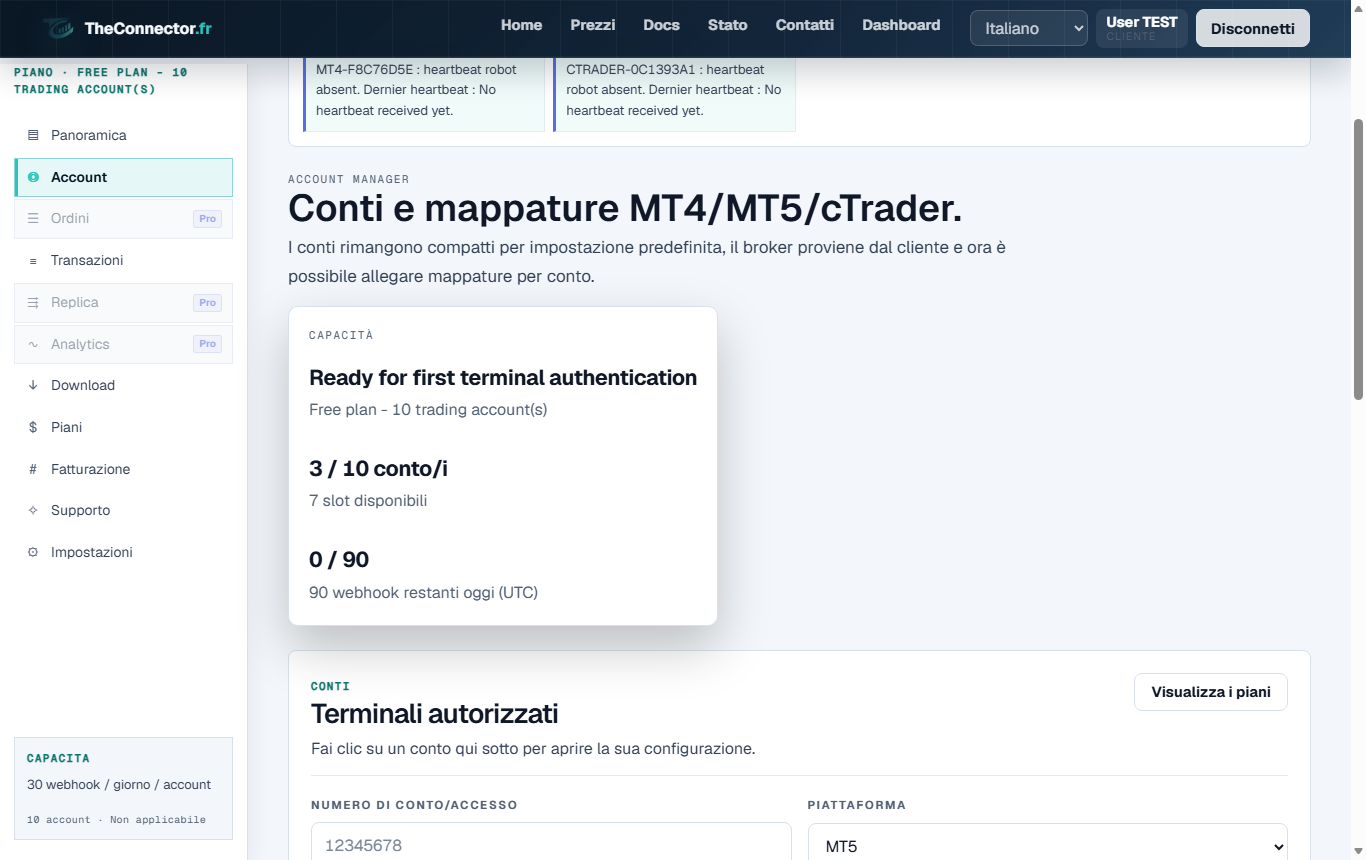Open Contatti in the top navigation
Viewport: 1366px width, 860px height.
(805, 25)
